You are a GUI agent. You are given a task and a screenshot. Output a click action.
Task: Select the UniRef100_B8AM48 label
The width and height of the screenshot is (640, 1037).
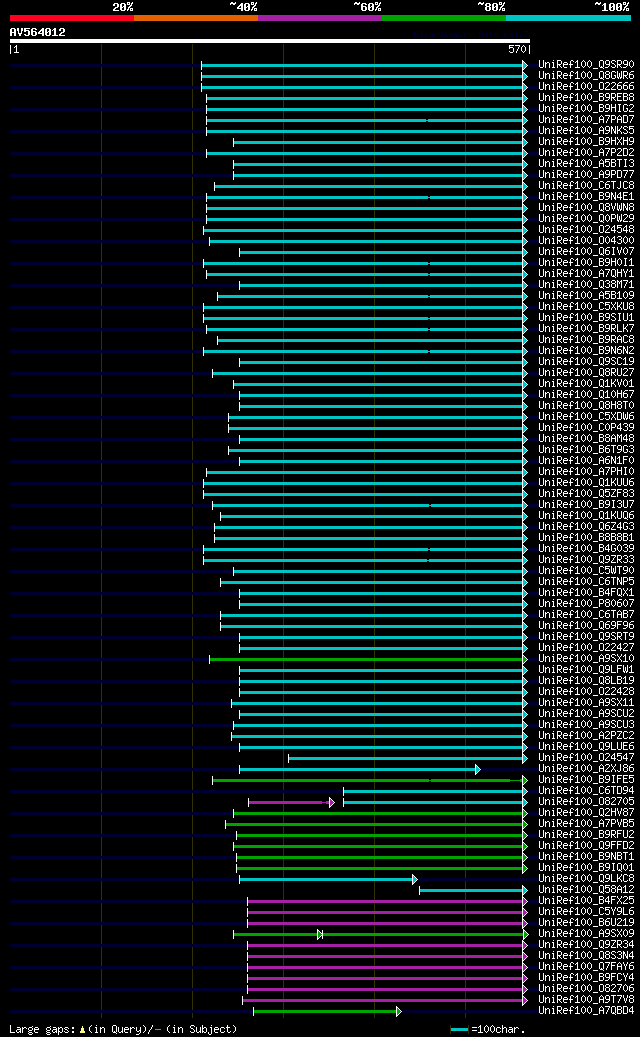click(x=586, y=438)
